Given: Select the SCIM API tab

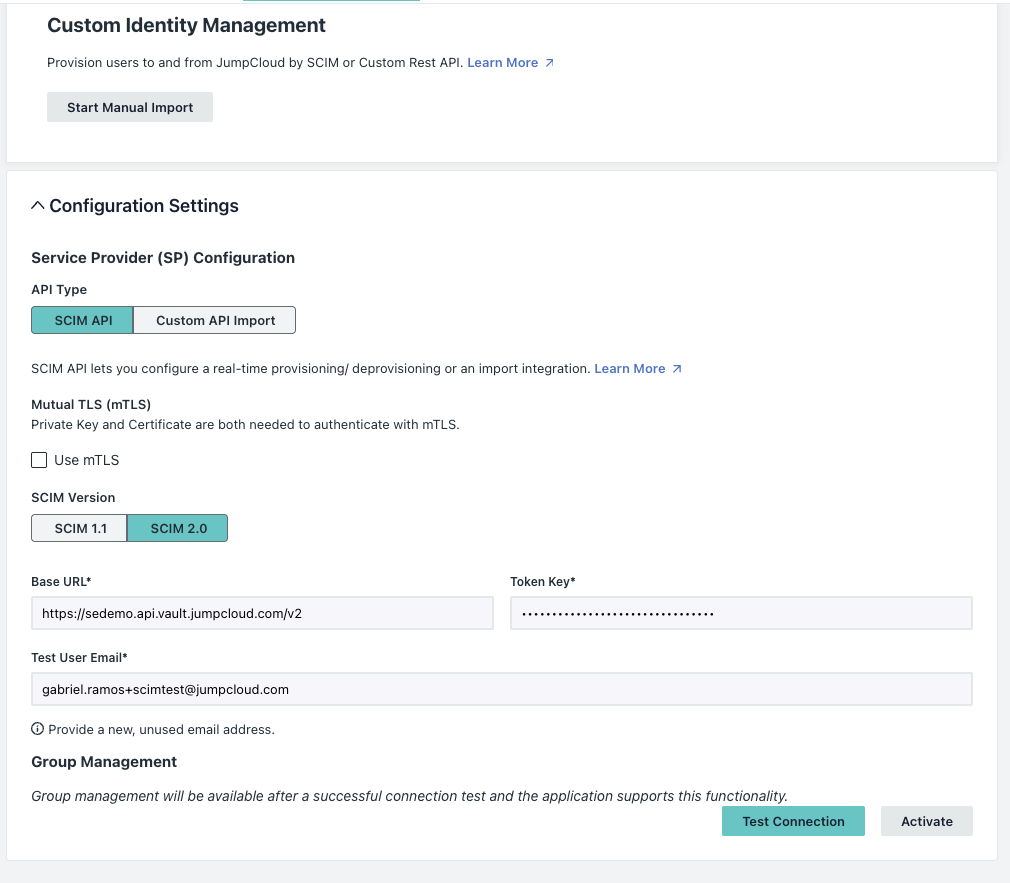Looking at the screenshot, I should [x=81, y=319].
